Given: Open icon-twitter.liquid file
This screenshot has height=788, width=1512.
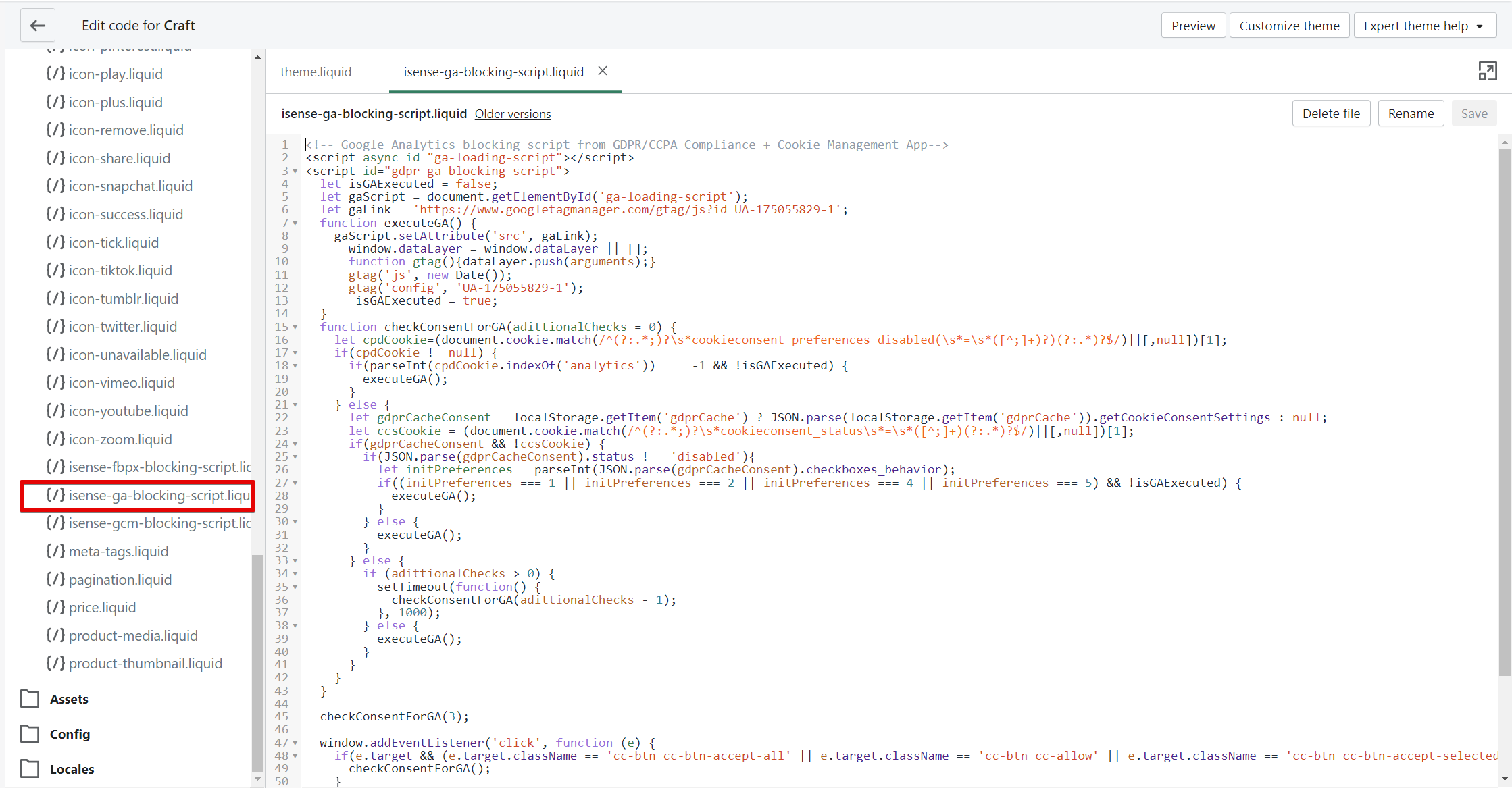Looking at the screenshot, I should coord(111,327).
